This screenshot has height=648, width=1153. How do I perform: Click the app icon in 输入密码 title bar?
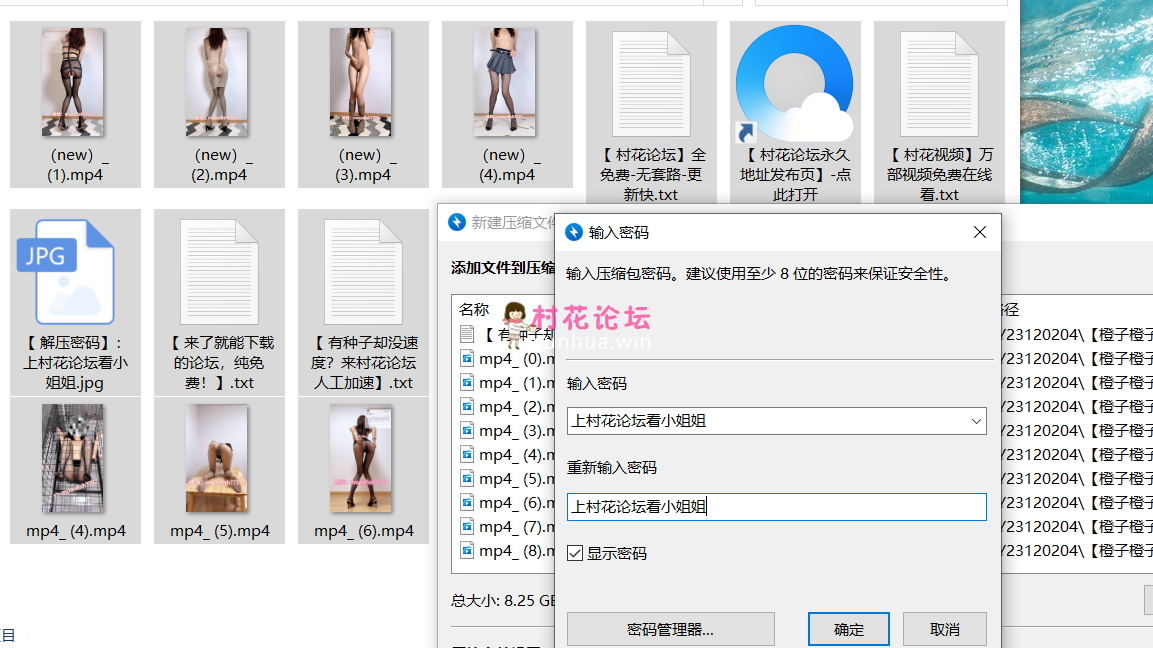(x=574, y=232)
